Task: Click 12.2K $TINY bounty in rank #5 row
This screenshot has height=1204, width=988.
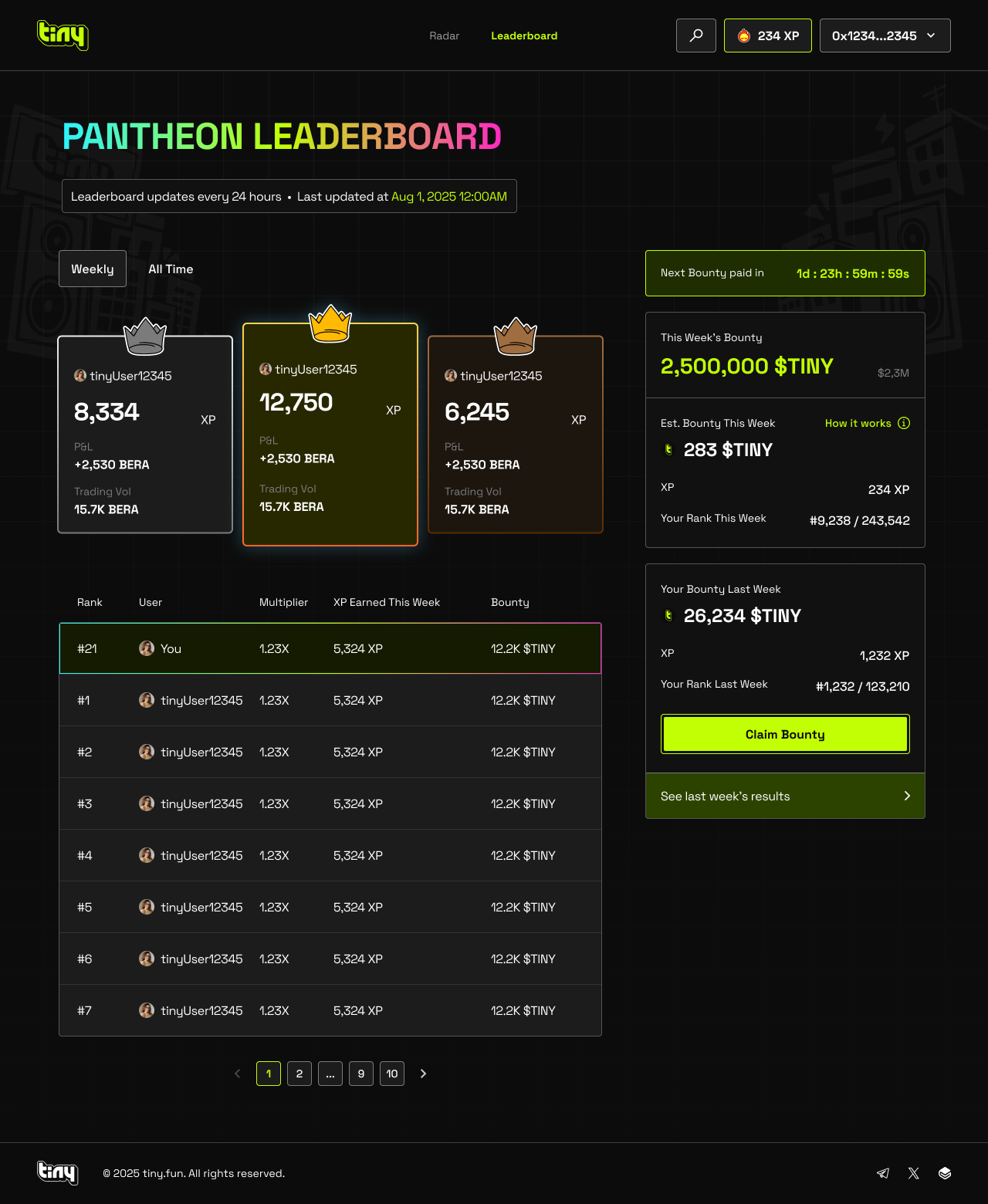Action: pos(523,907)
